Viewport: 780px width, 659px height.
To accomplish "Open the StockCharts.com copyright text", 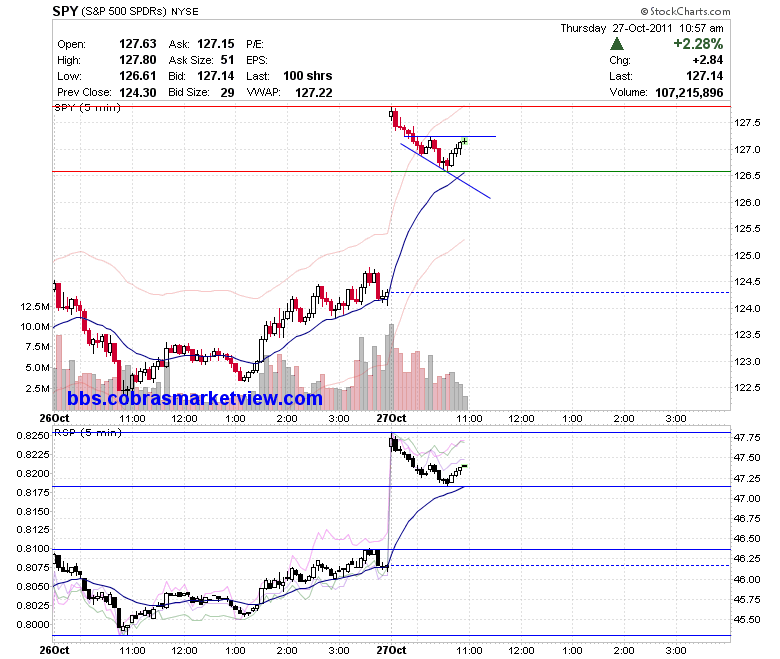I will (685, 11).
